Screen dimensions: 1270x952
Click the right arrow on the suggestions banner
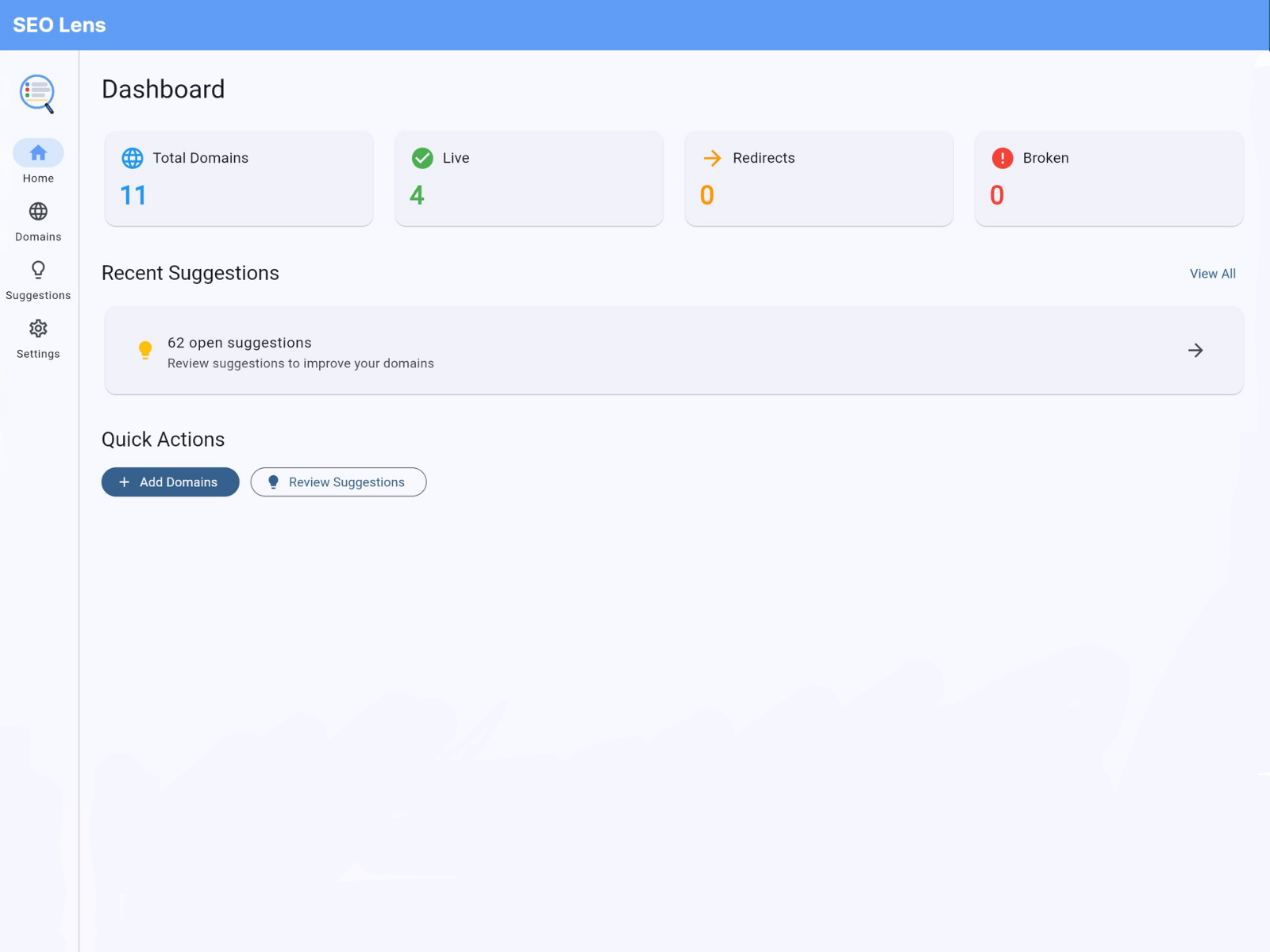(x=1196, y=350)
